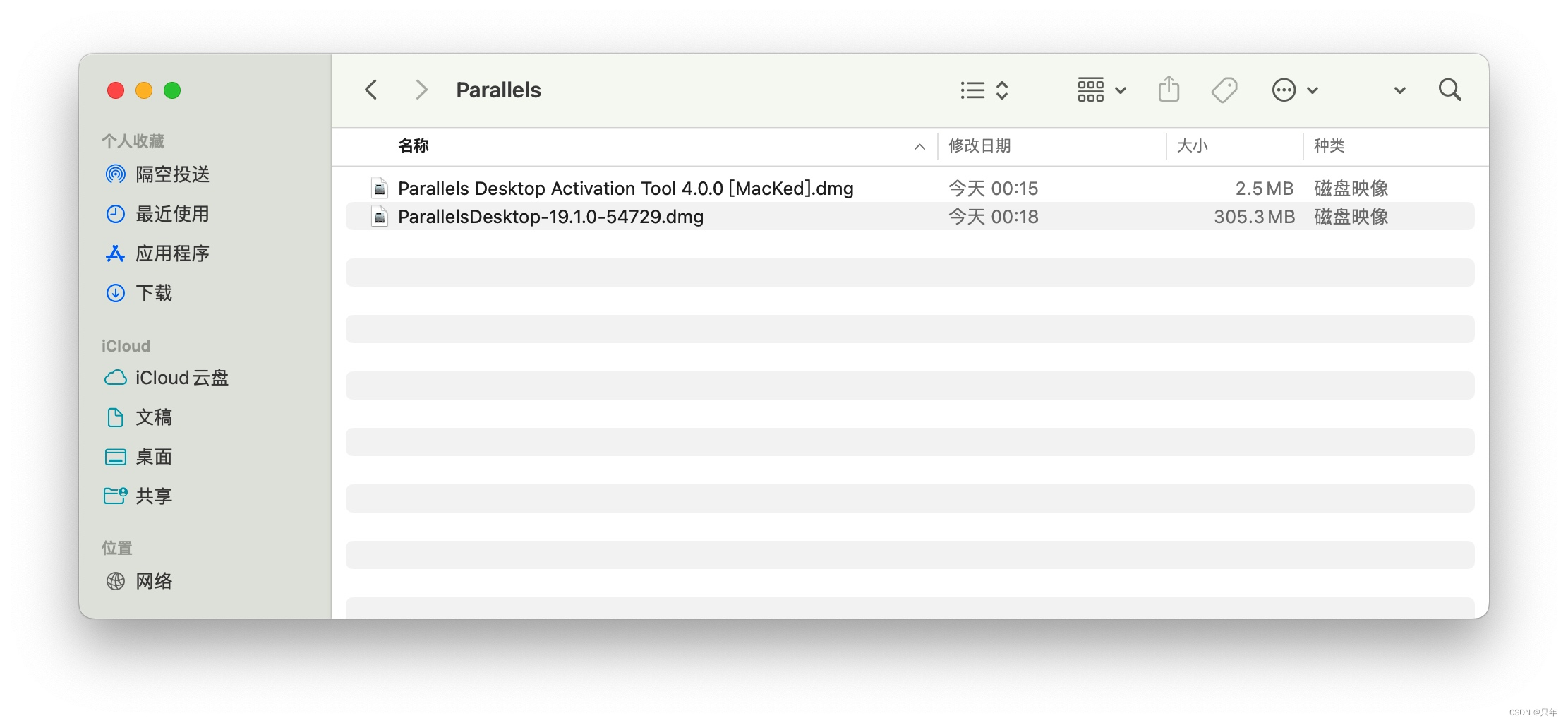
Task: Click the Tags toolbar icon
Action: coord(1224,90)
